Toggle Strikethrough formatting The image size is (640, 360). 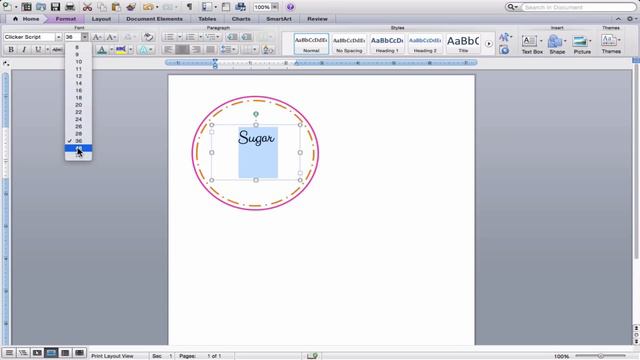click(x=57, y=50)
